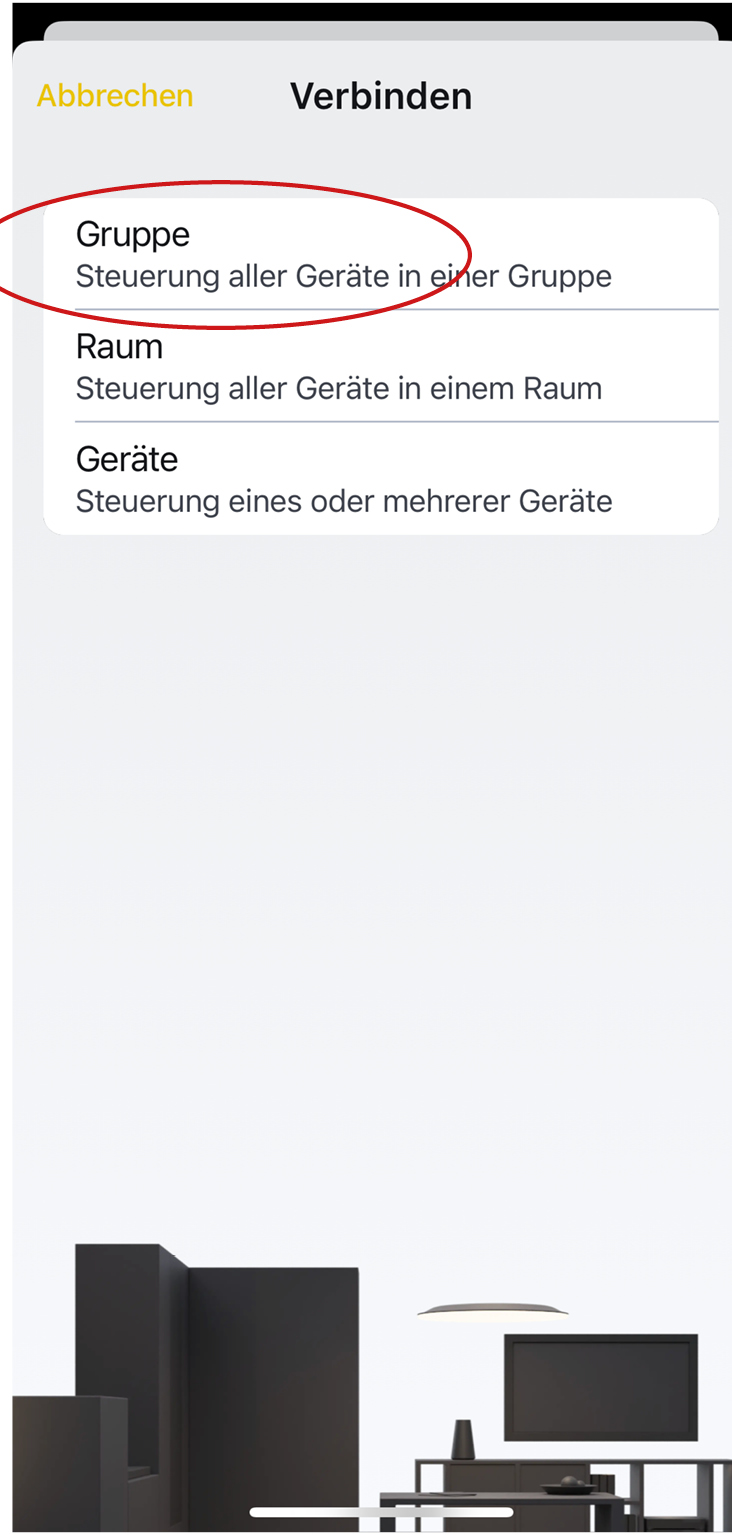Image resolution: width=732 pixels, height=1535 pixels.
Task: Tap the gray background card behind sheet
Action: (381, 30)
